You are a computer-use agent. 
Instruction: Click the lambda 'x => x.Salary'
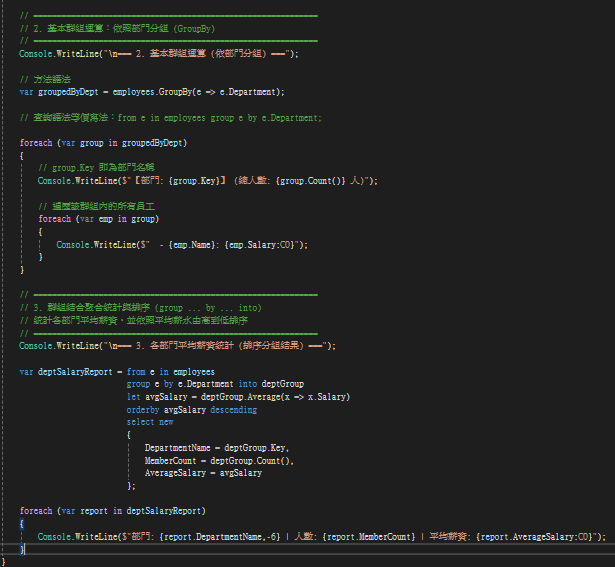coord(315,397)
